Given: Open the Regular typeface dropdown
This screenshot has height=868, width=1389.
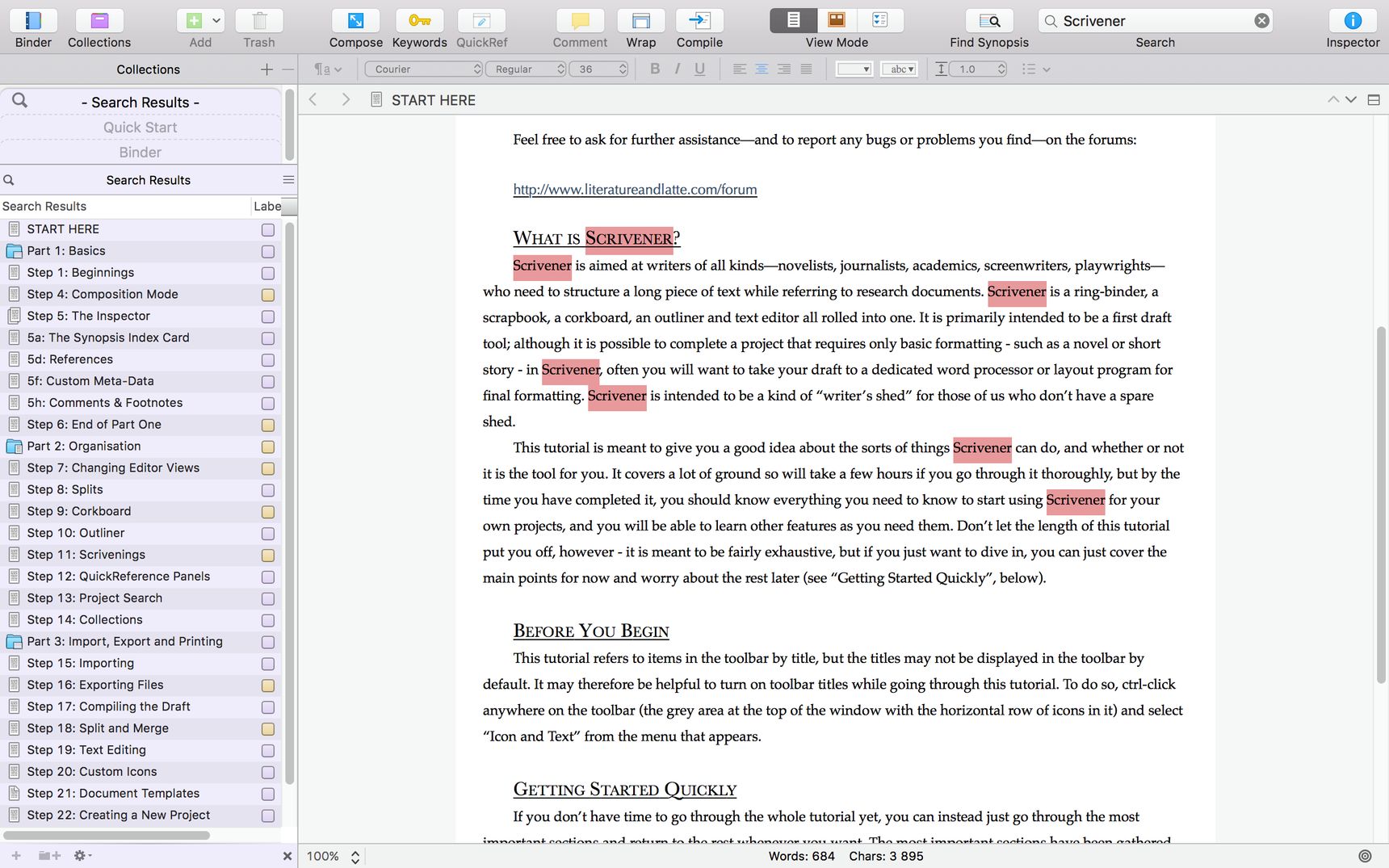Looking at the screenshot, I should click(526, 69).
